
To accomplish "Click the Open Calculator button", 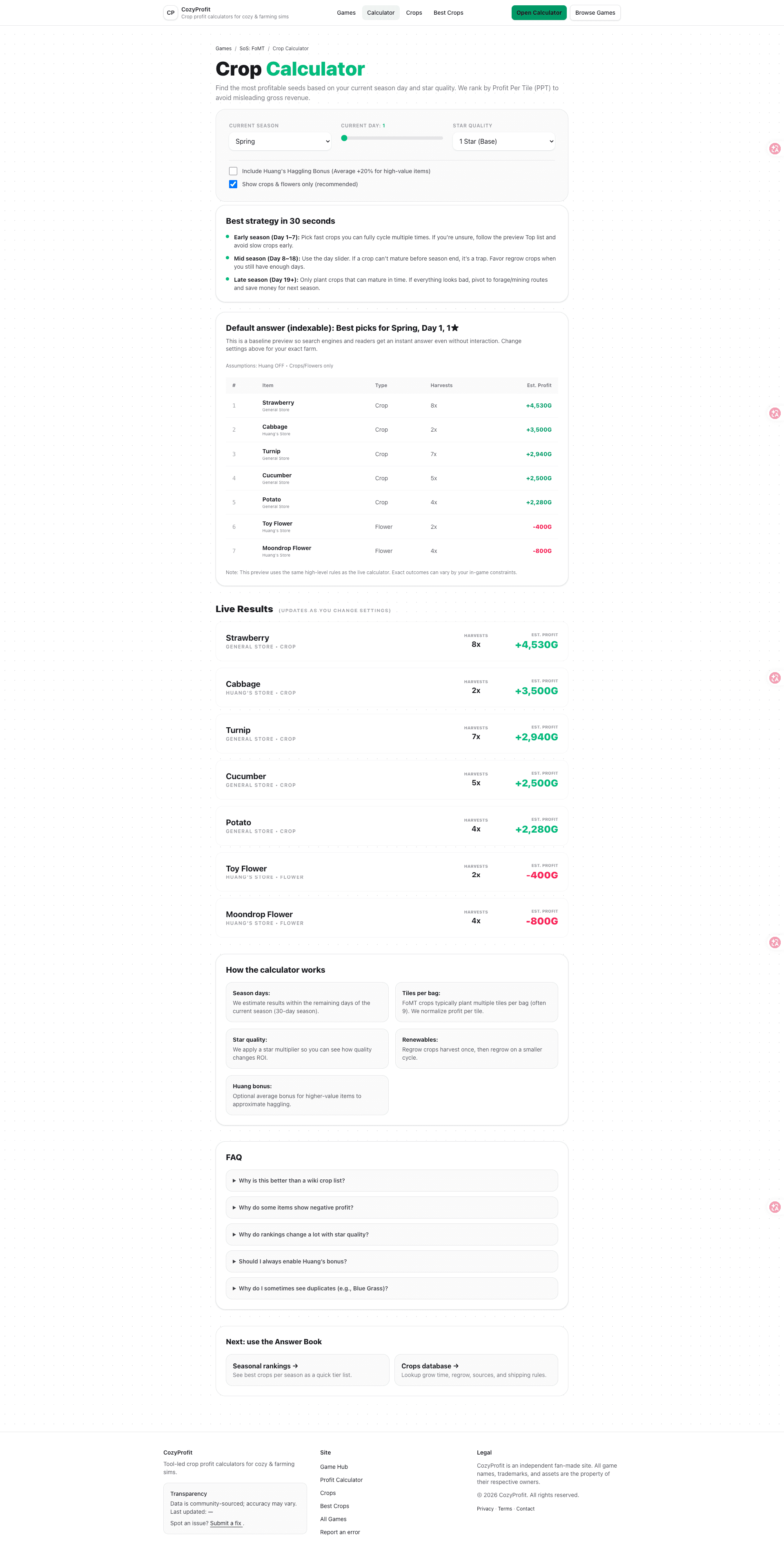I will tap(538, 12).
